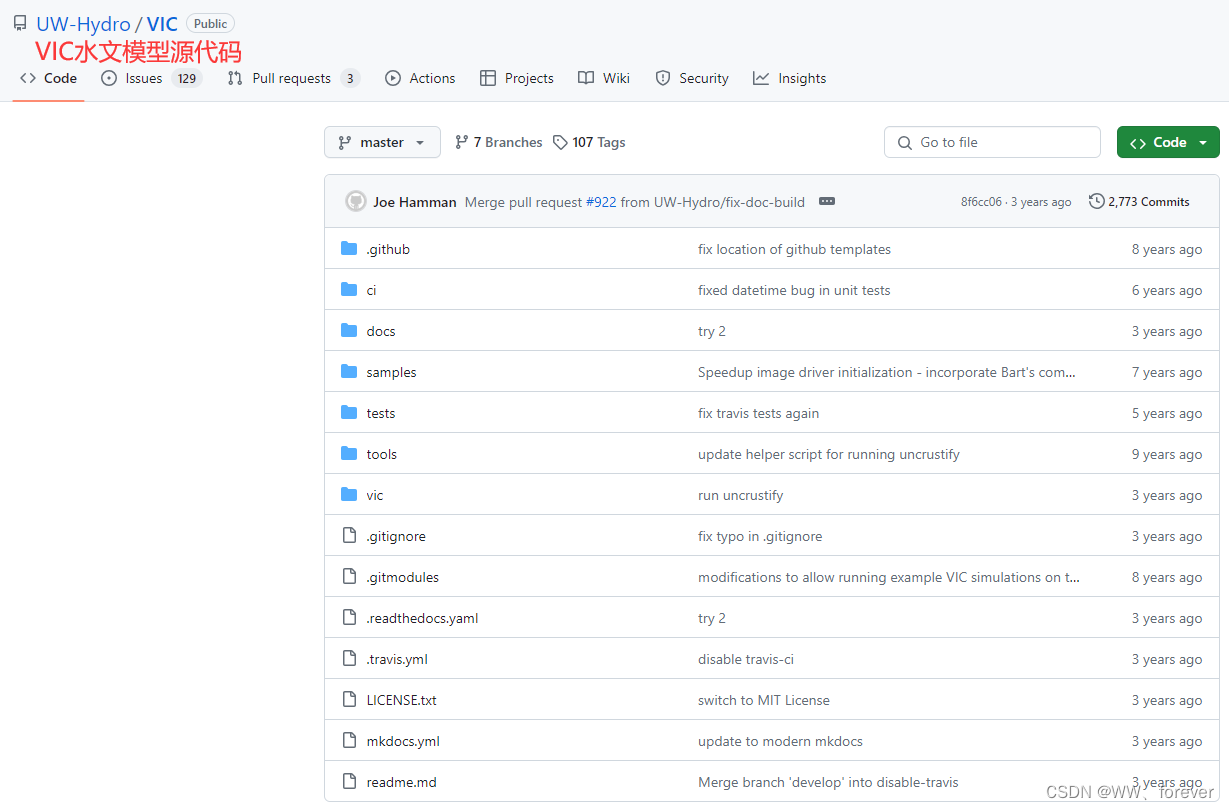Screen dimensions: 1229x810
Task: Switch to the Actions tab
Action: [x=420, y=78]
